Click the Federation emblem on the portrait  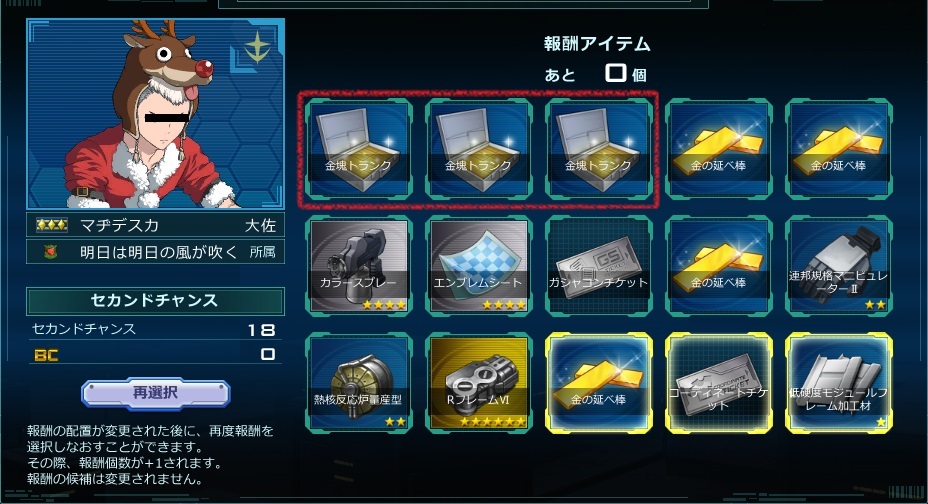coord(257,47)
